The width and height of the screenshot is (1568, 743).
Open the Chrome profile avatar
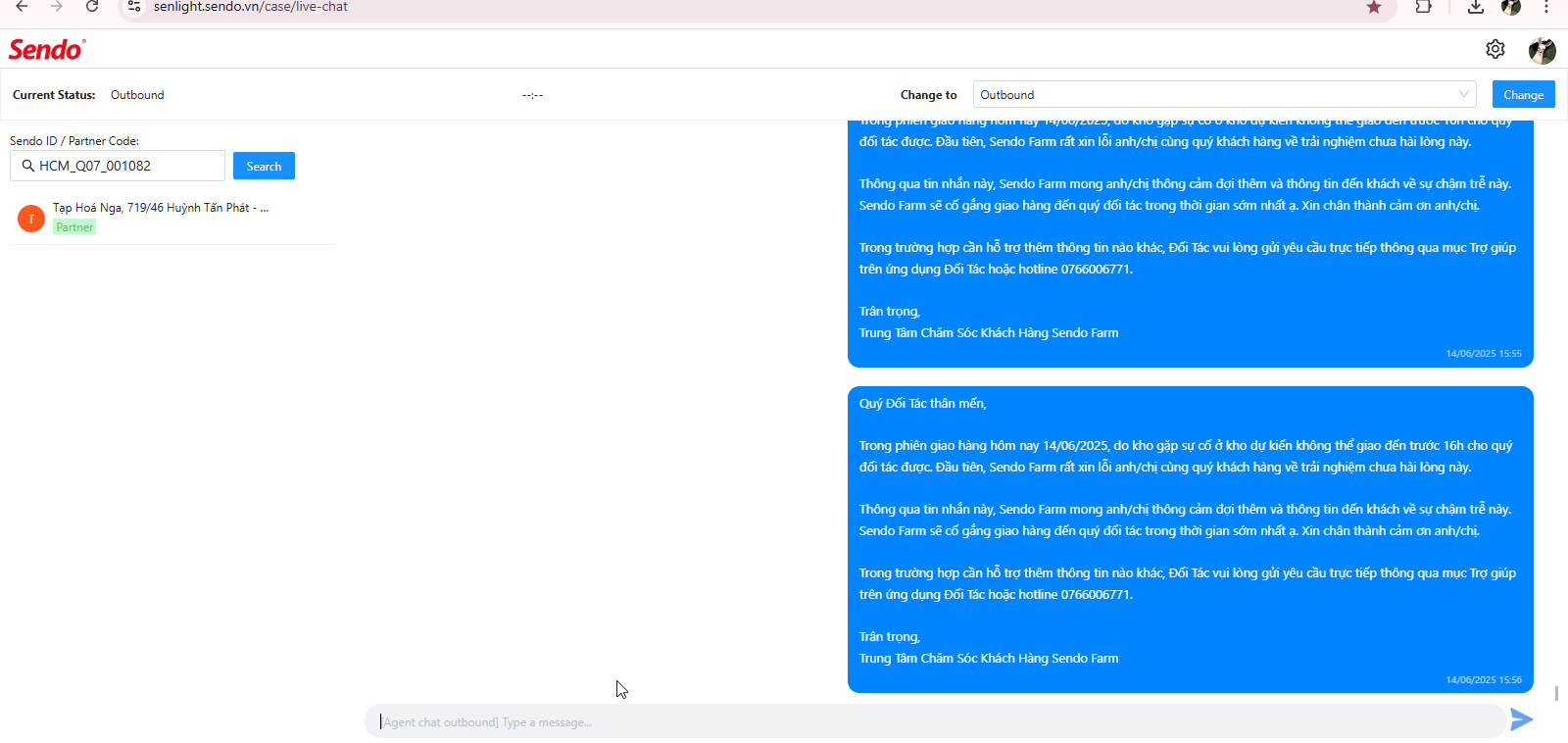click(x=1511, y=7)
